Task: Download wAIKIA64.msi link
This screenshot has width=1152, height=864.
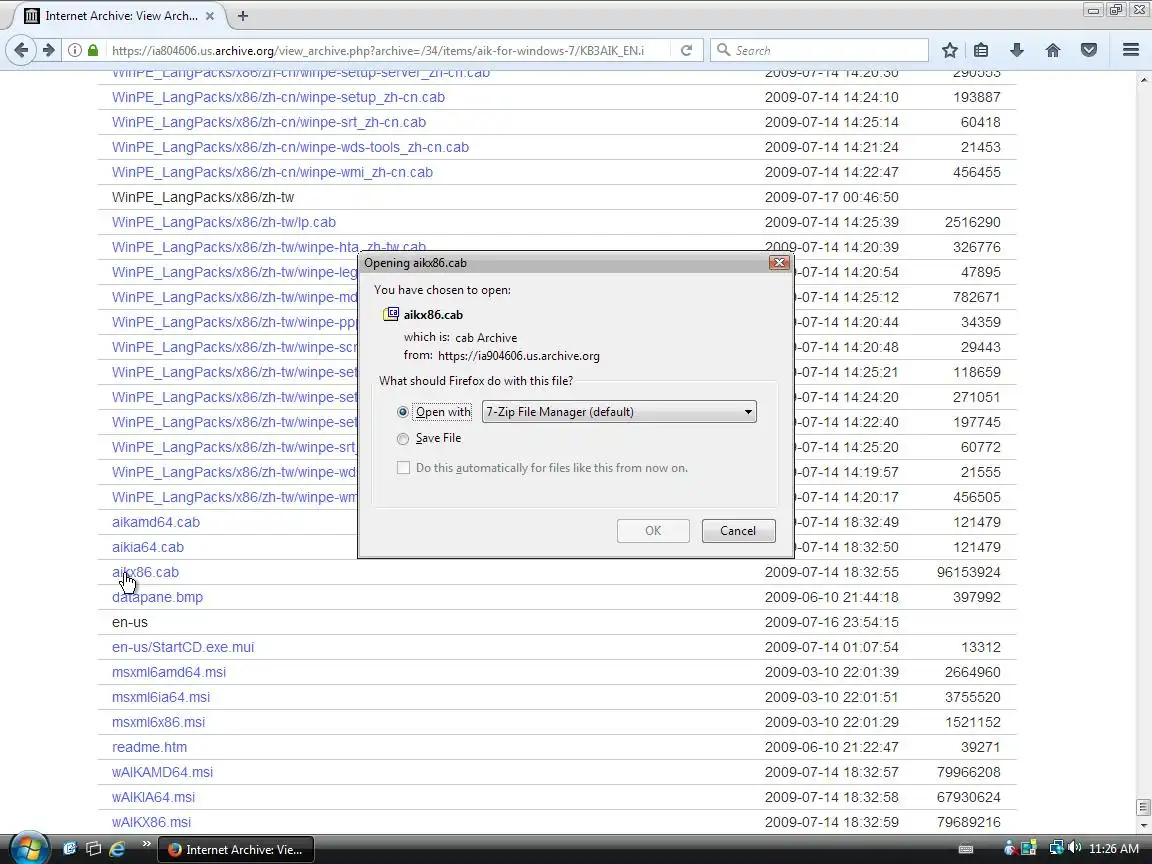Action: [x=154, y=797]
